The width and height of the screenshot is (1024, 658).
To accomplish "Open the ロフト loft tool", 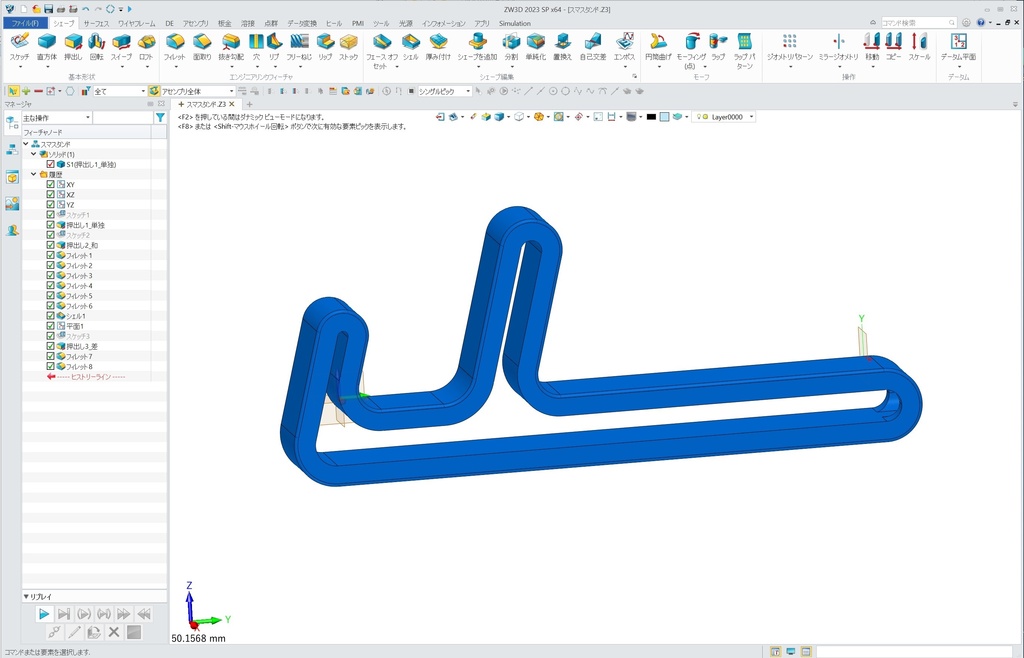I will [146, 47].
